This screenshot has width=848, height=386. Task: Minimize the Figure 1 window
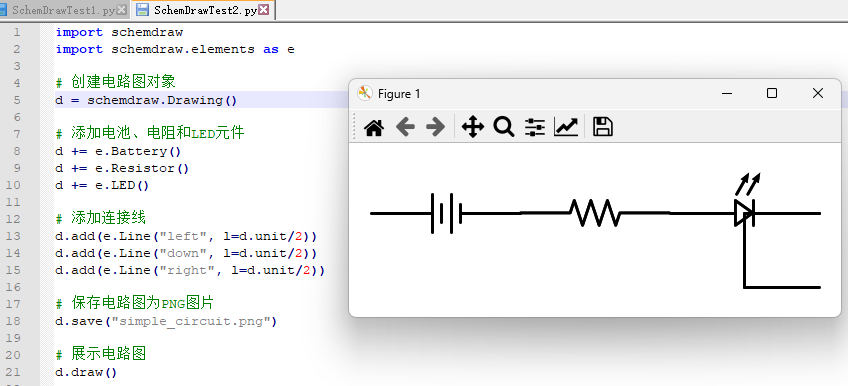727,94
